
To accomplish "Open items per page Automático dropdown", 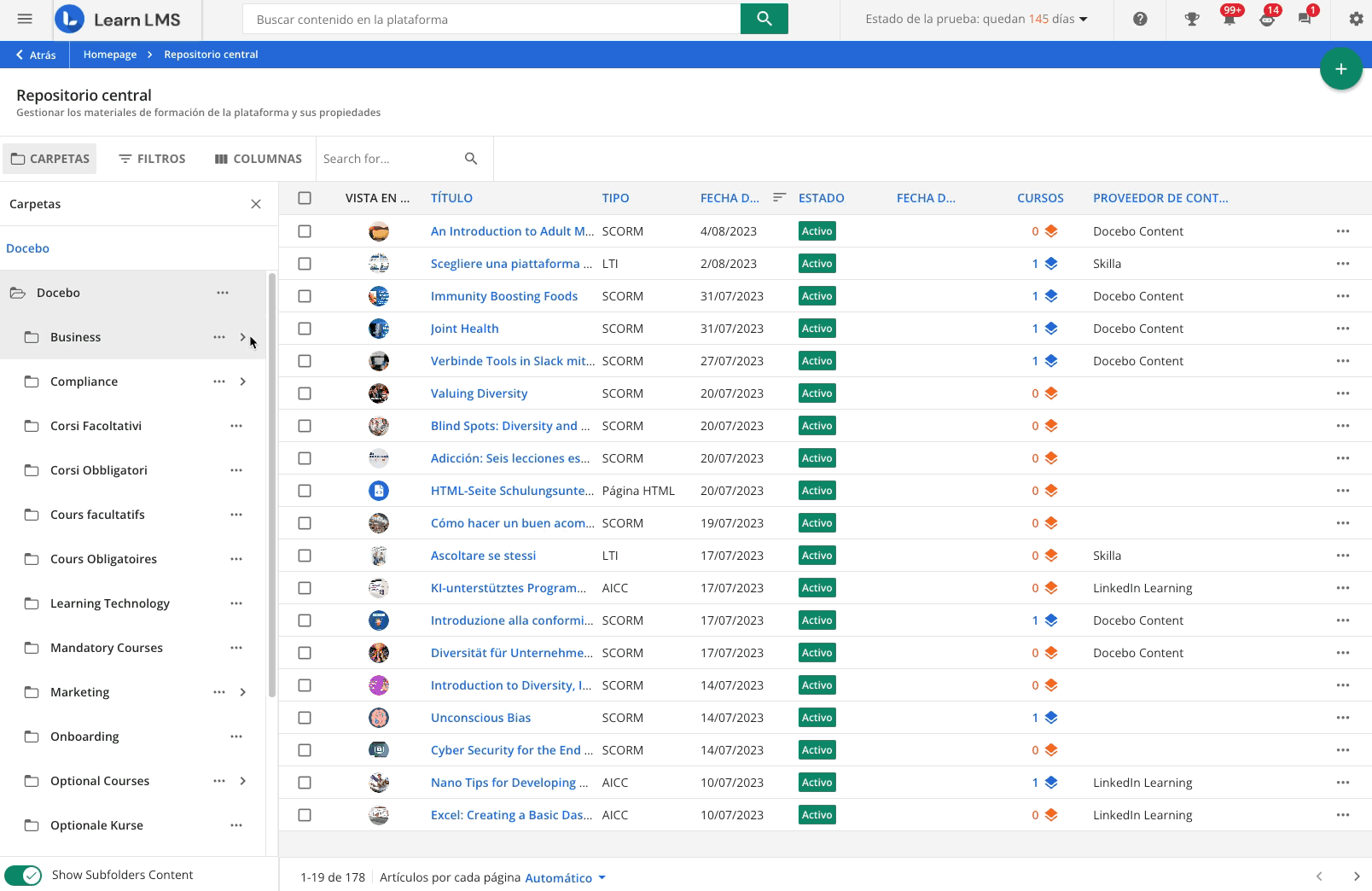I will click(x=565, y=877).
